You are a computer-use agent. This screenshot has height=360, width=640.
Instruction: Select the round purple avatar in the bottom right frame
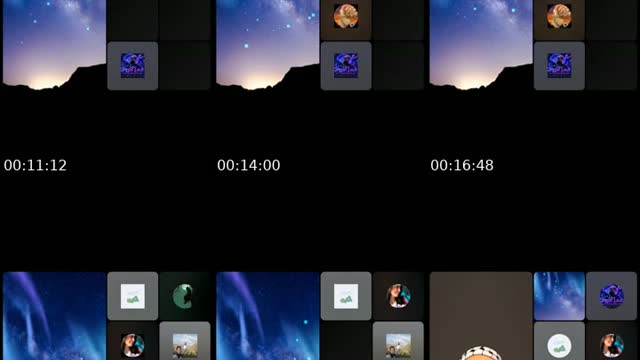611,296
